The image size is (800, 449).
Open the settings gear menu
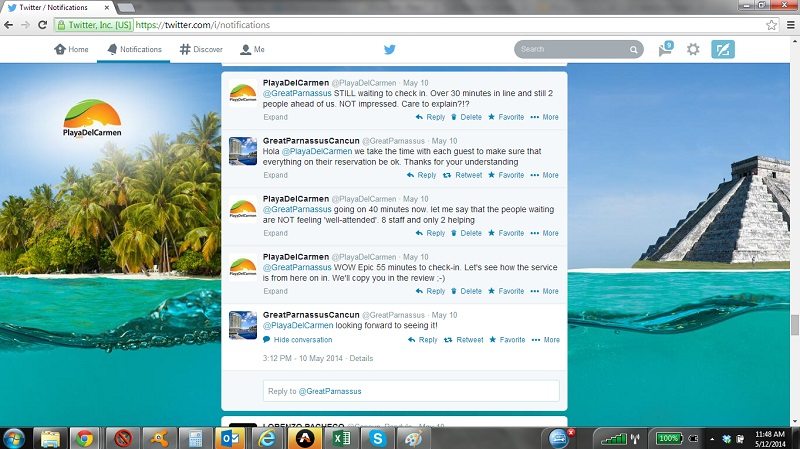click(693, 49)
